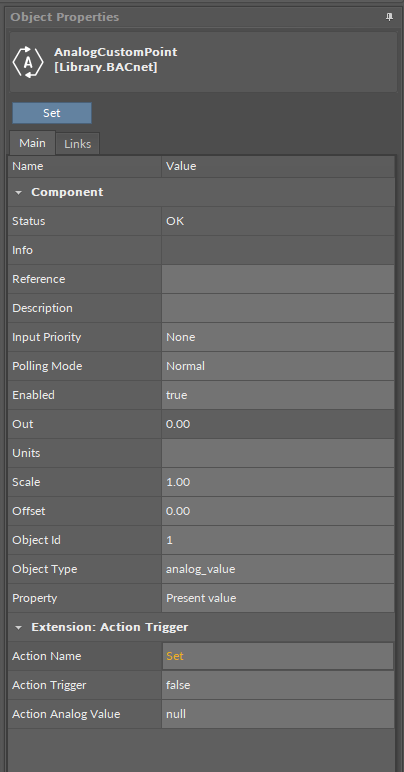Toggle the panel pin icon
Image resolution: width=404 pixels, height=772 pixels.
click(389, 17)
